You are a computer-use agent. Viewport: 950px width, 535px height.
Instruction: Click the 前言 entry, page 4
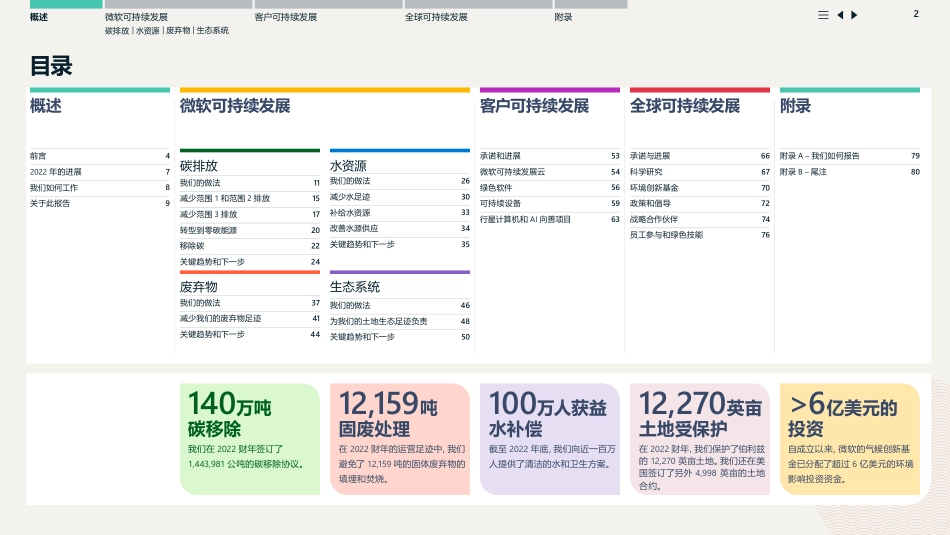point(100,156)
